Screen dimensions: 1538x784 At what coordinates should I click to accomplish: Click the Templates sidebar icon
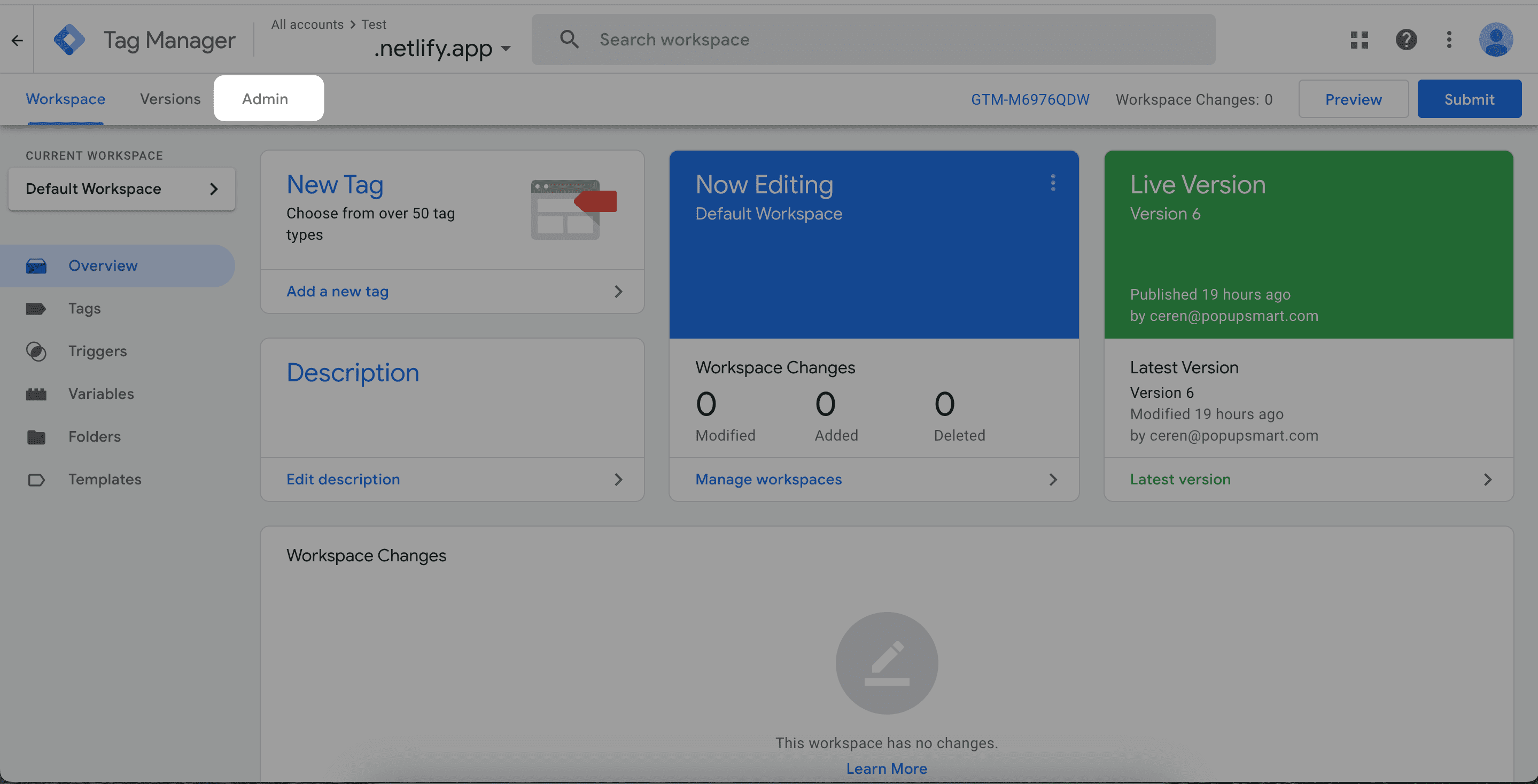[36, 479]
